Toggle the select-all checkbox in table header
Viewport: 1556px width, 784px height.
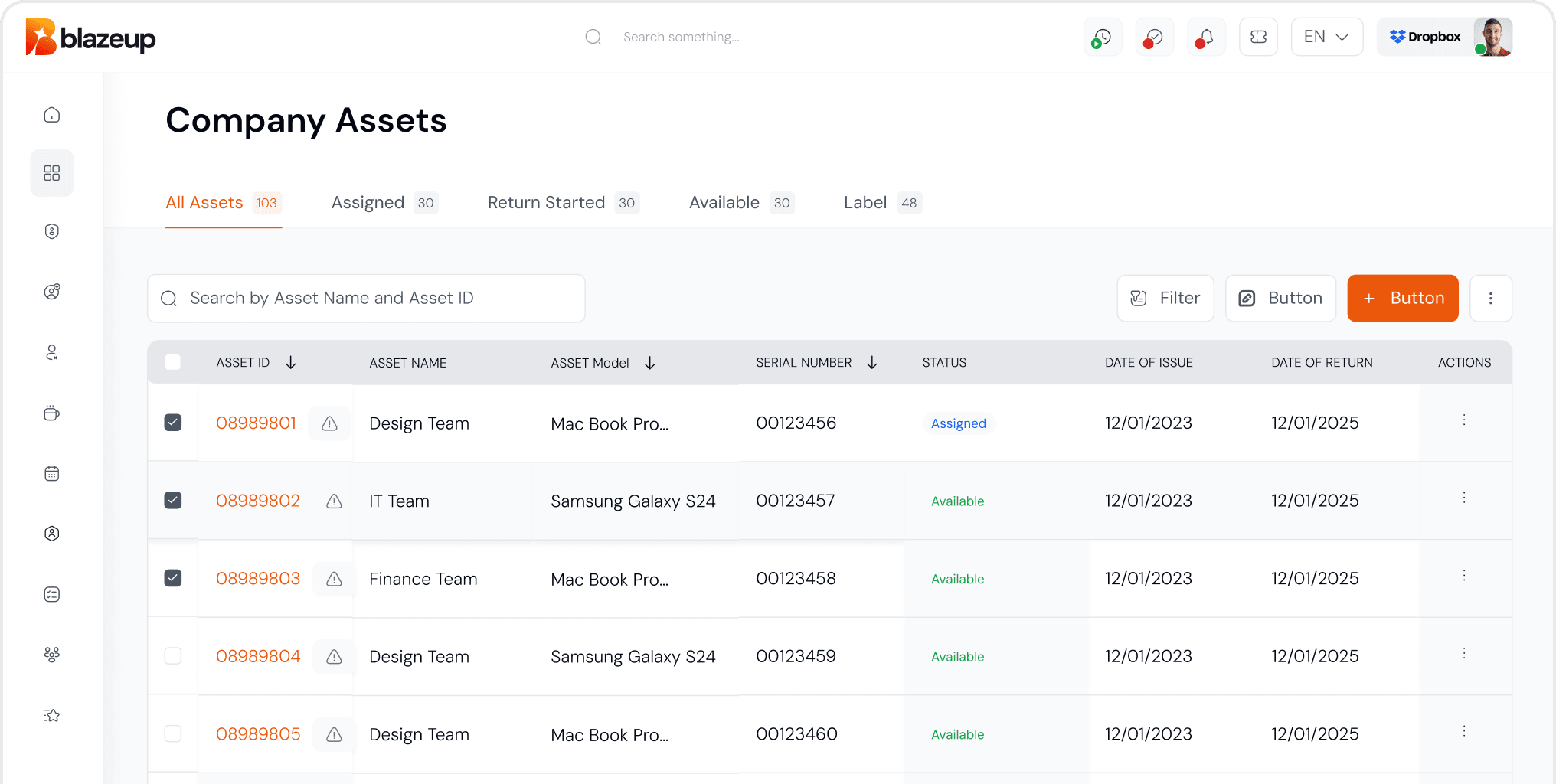(173, 362)
